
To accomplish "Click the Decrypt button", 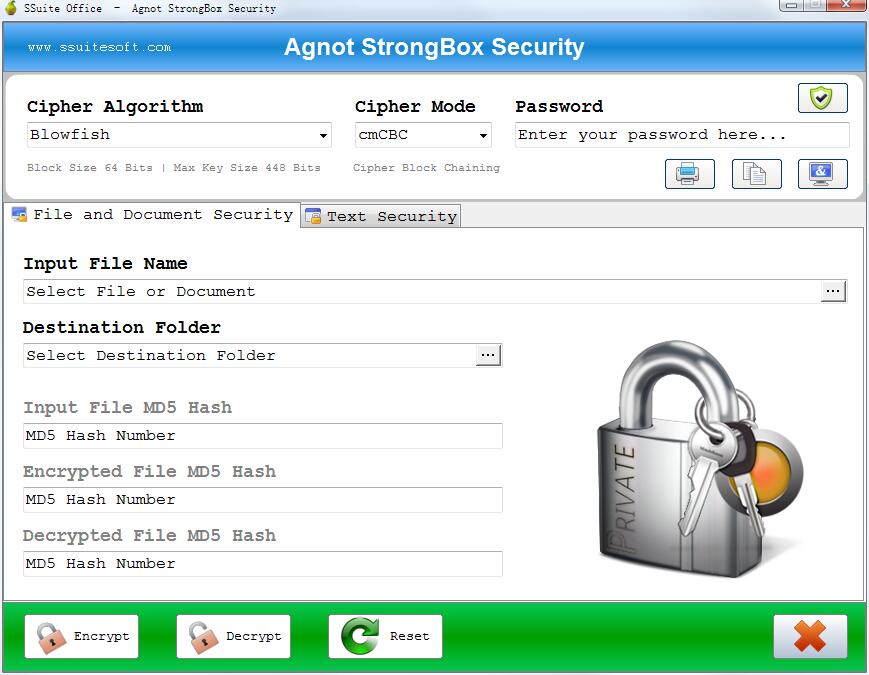I will tap(233, 636).
